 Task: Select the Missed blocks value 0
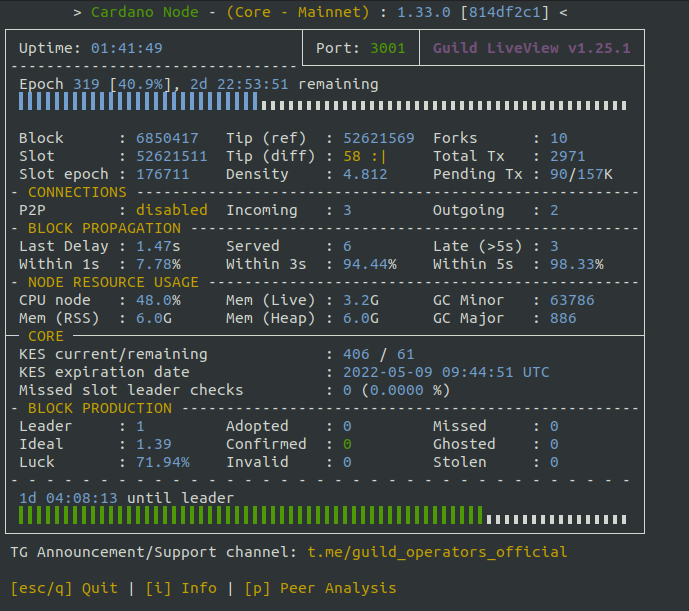click(554, 426)
